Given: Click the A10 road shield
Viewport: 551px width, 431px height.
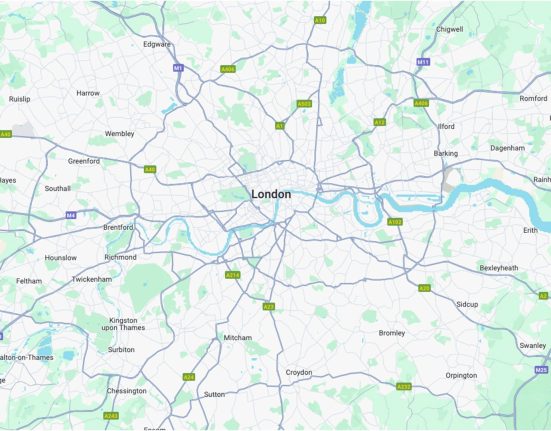Looking at the screenshot, I should coord(320,20).
